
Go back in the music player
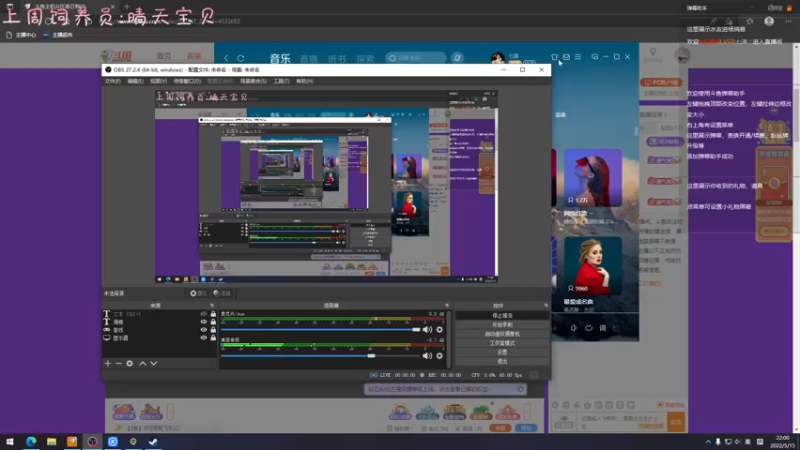pyautogui.click(x=226, y=58)
